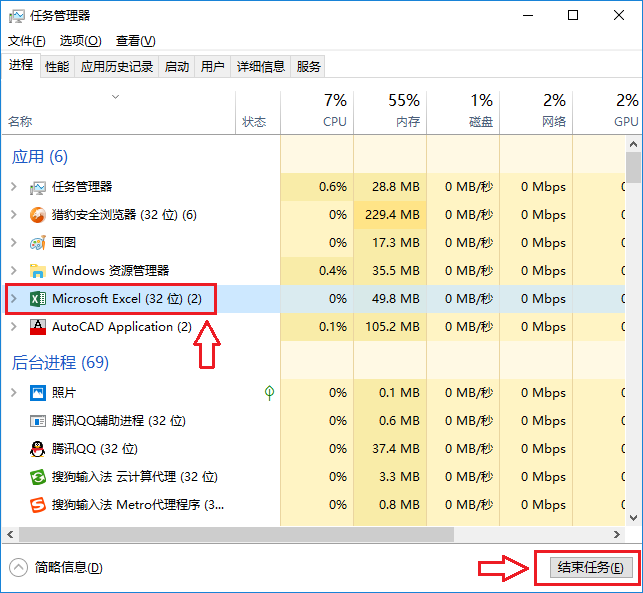Click the 应用 (6) group heading
Image resolution: width=643 pixels, height=593 pixels.
coord(40,157)
